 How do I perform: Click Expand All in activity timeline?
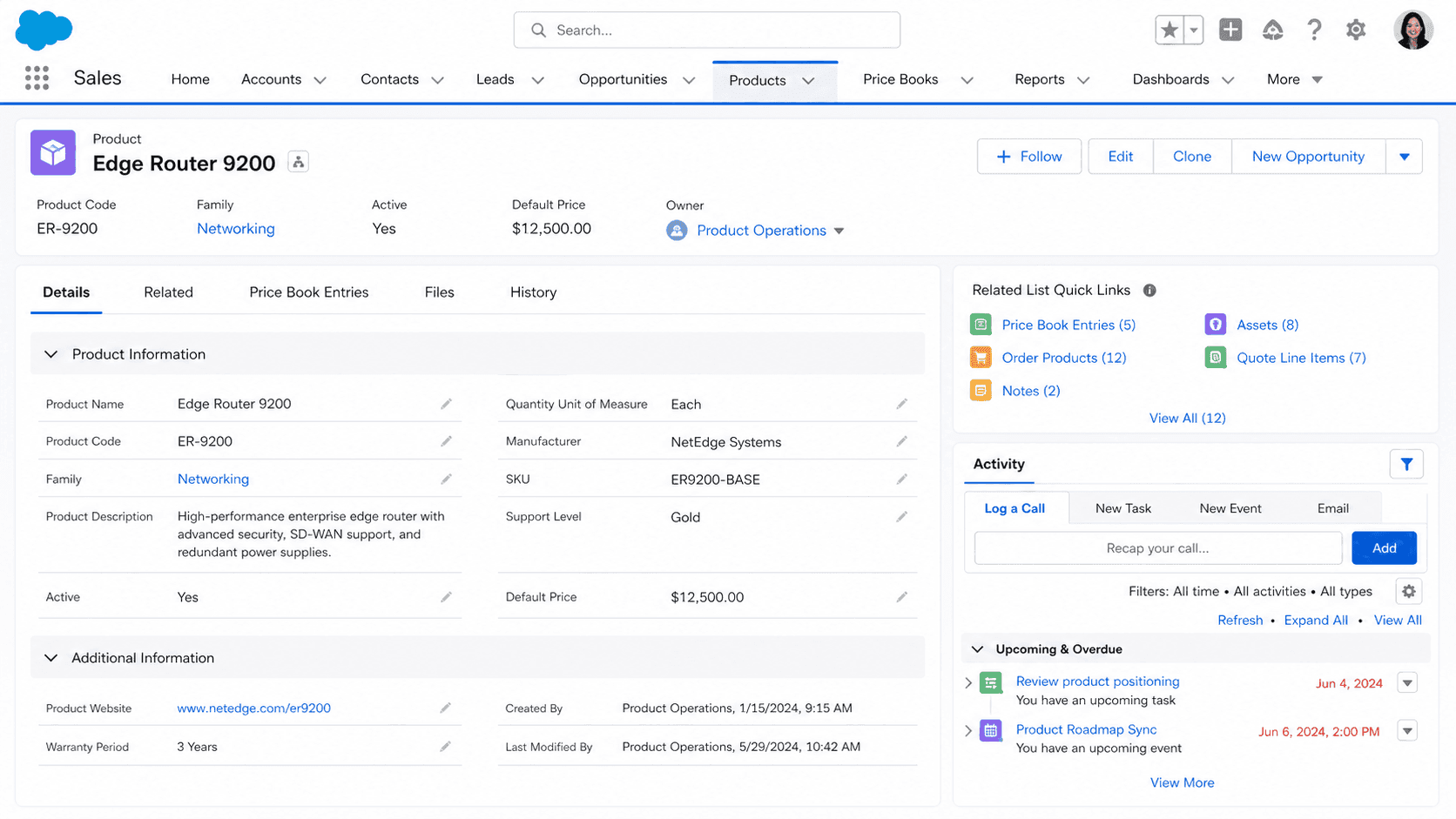tap(1315, 621)
